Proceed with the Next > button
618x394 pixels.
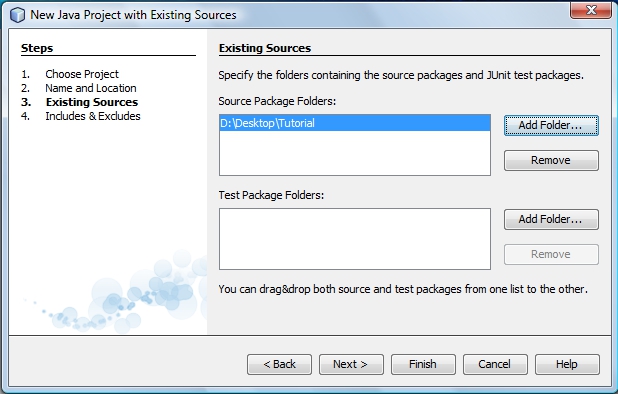coord(351,364)
